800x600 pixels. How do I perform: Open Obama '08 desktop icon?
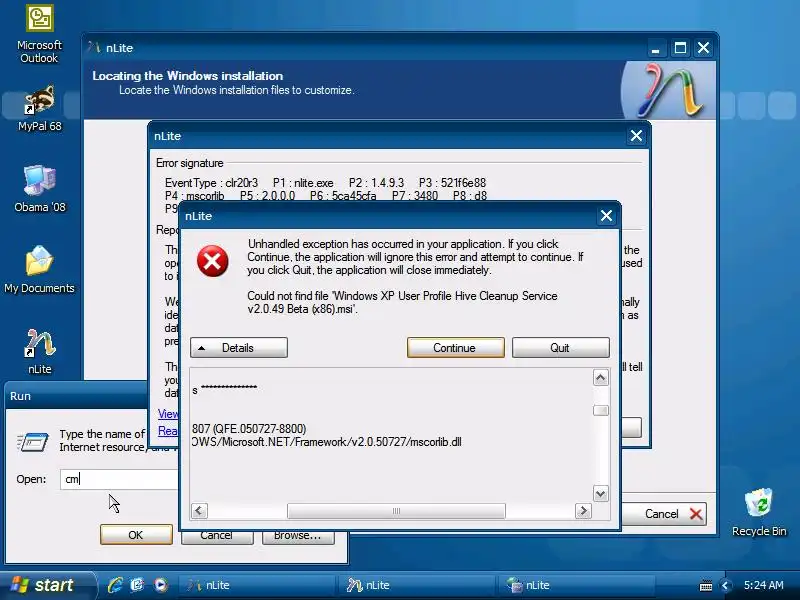(39, 188)
